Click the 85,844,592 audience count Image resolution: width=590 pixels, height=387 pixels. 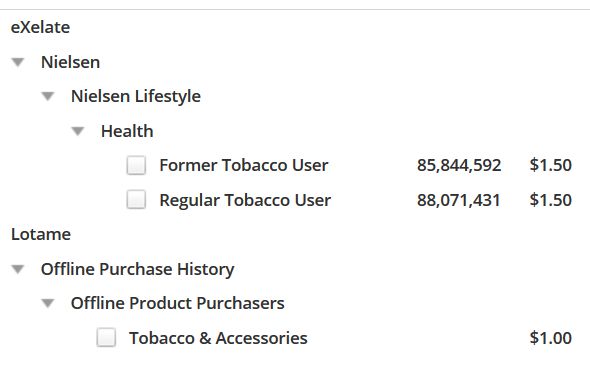pyautogui.click(x=459, y=165)
